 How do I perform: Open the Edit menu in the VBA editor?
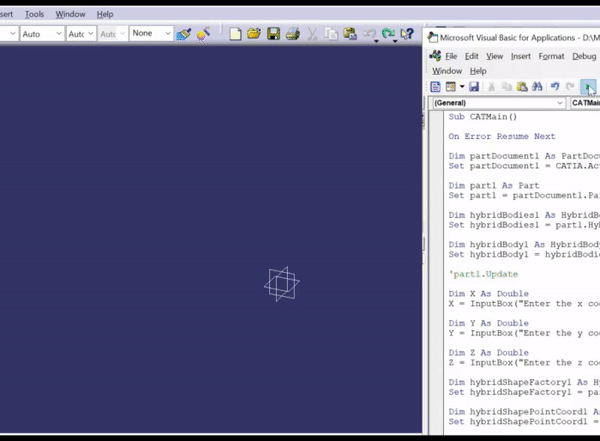click(x=471, y=56)
